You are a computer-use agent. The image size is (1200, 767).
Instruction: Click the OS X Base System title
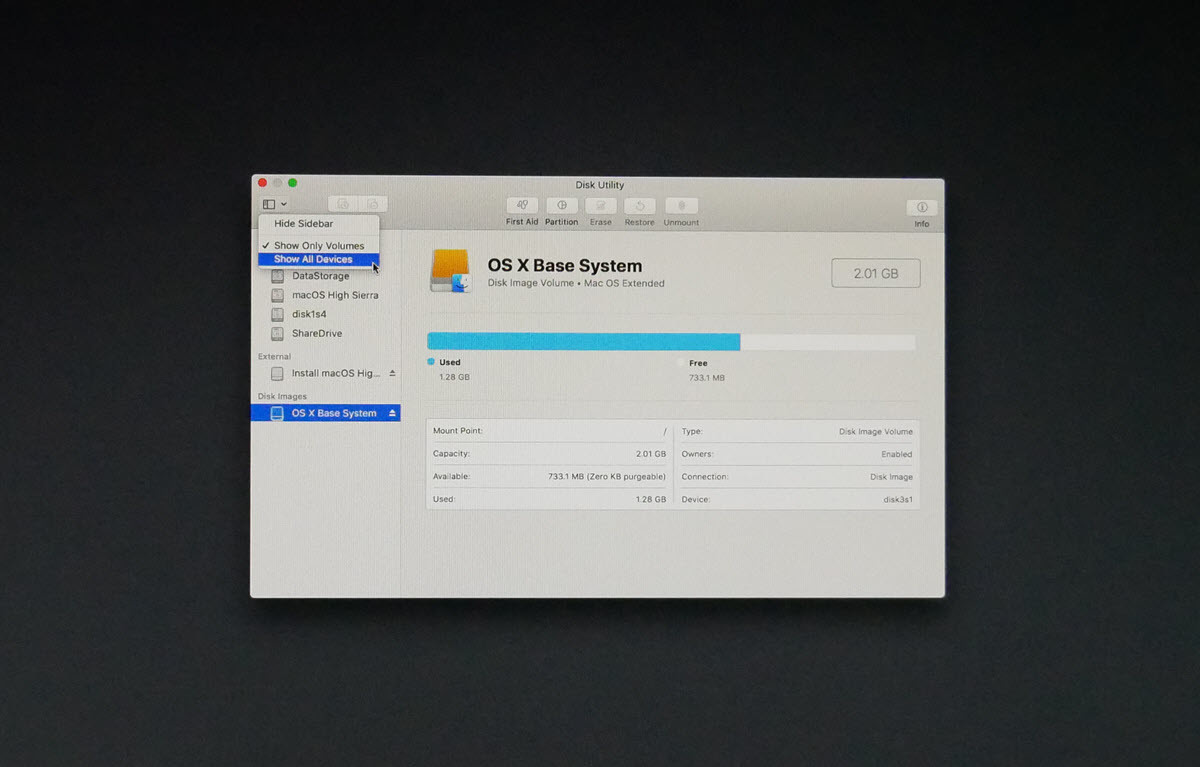click(x=565, y=266)
